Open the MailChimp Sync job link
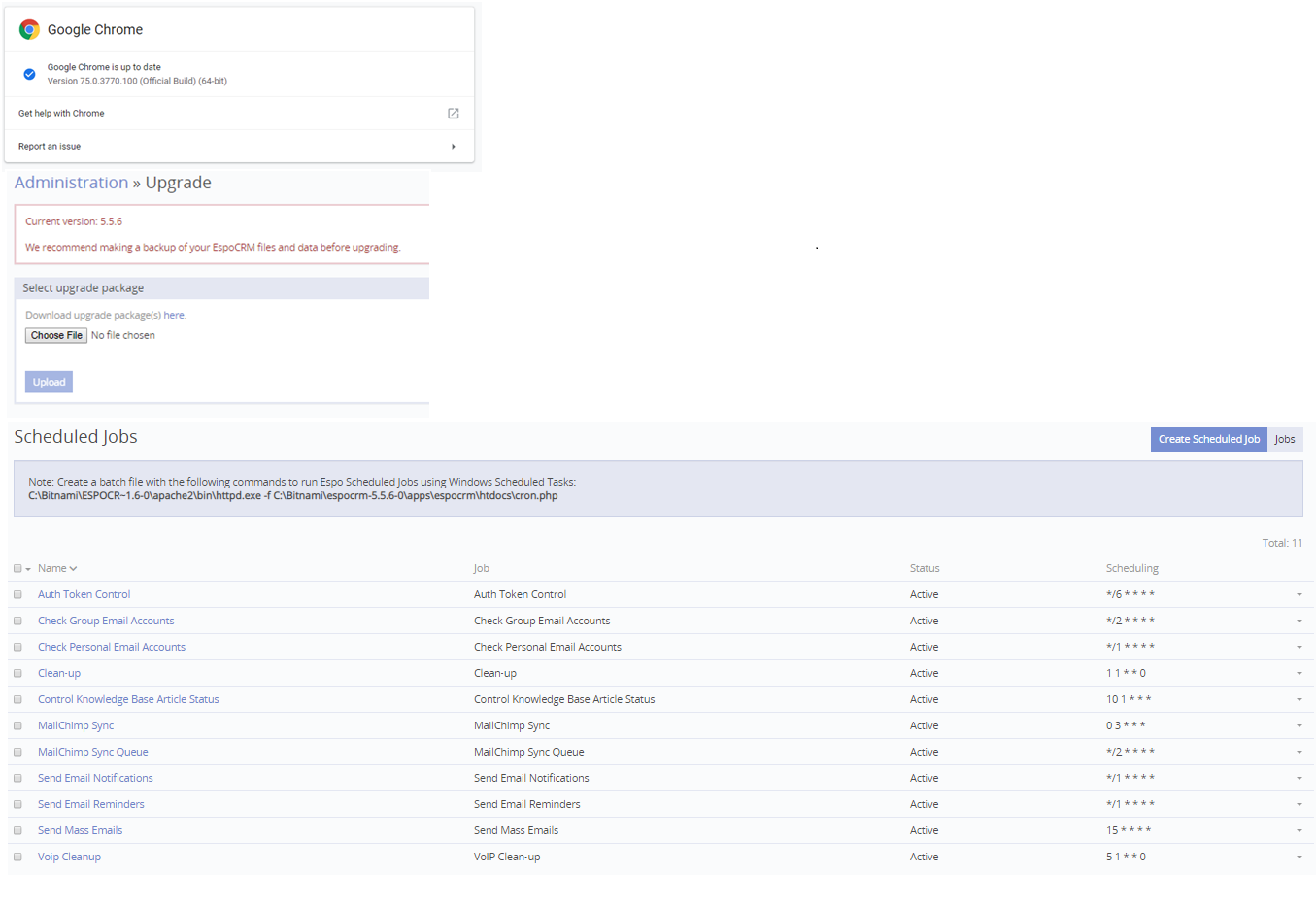This screenshot has width=1316, height=908. pyautogui.click(x=76, y=725)
